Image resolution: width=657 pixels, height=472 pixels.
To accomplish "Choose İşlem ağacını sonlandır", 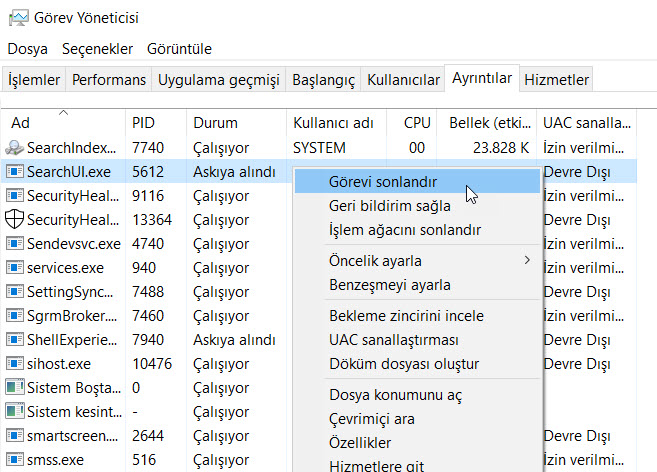I will pyautogui.click(x=417, y=230).
